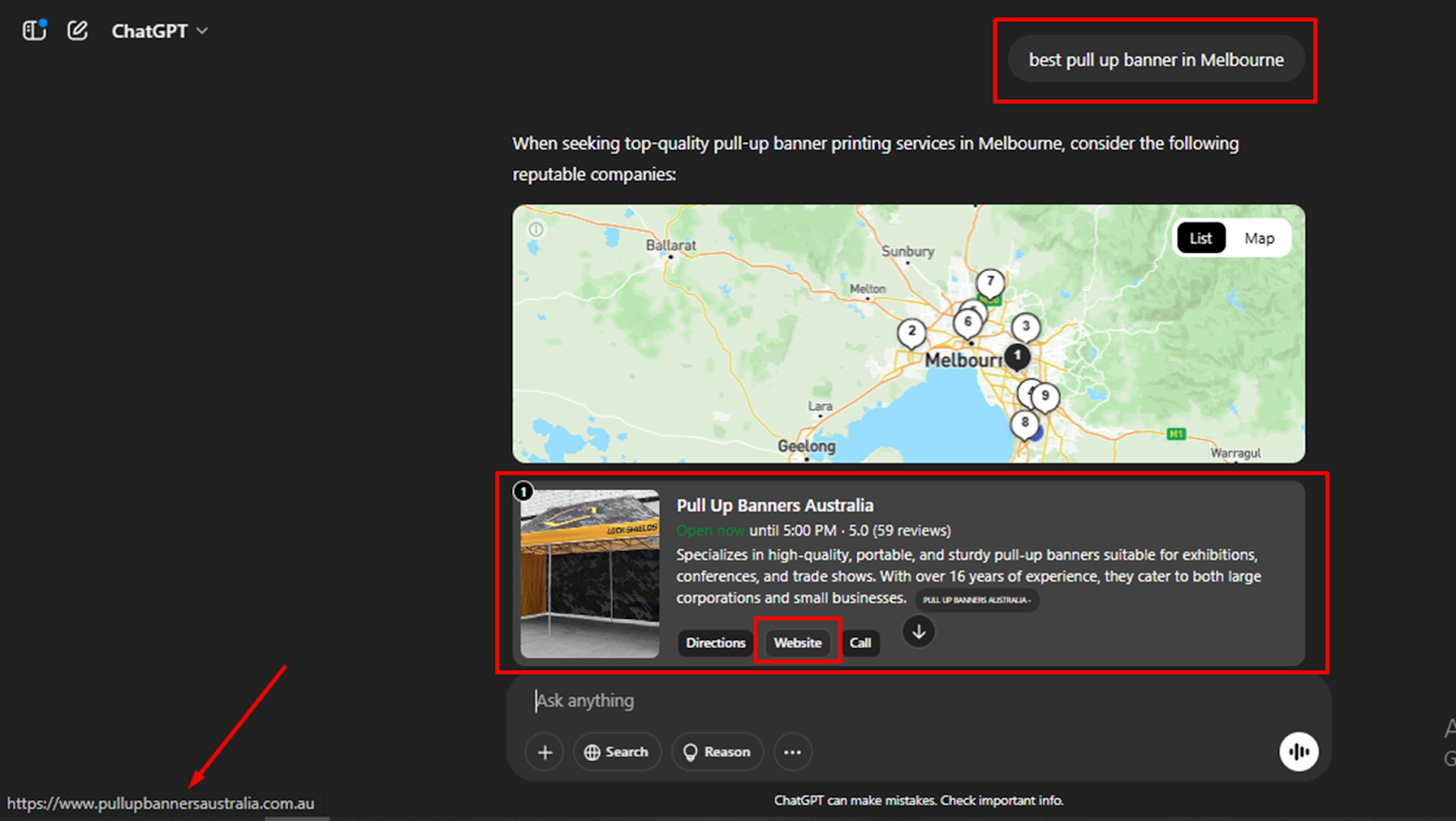Click map info icon at top-left
Image resolution: width=1456 pixels, height=821 pixels.
(536, 229)
